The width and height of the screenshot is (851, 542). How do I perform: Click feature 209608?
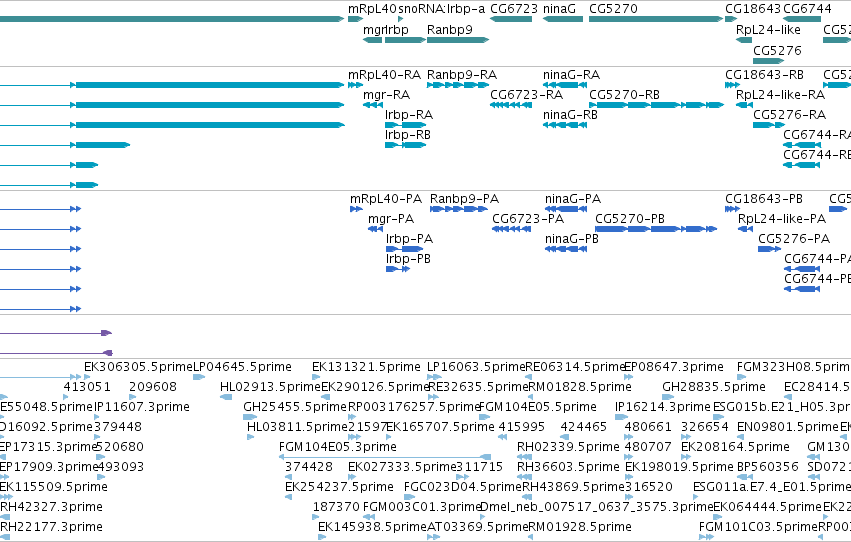click(153, 387)
